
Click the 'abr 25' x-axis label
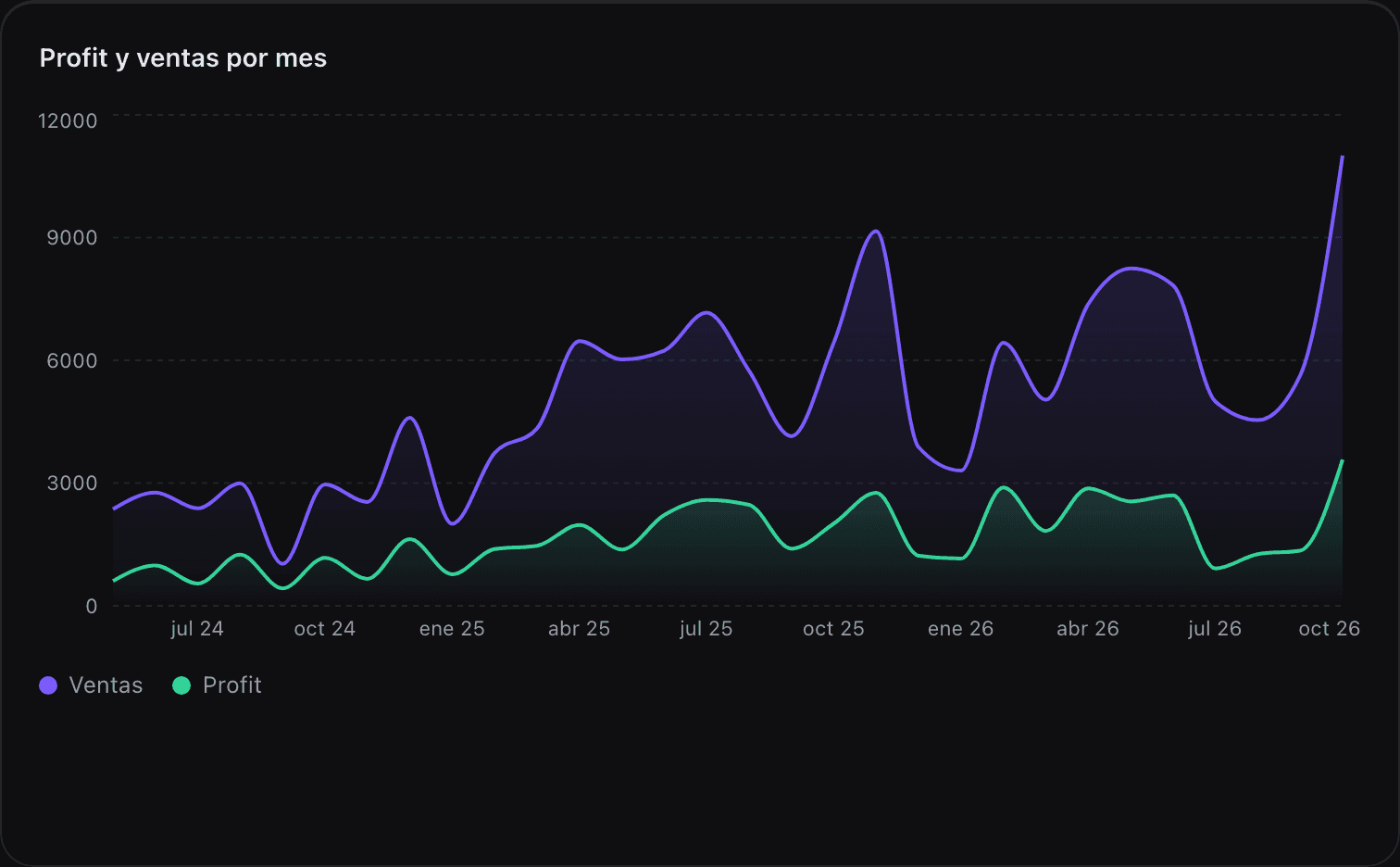tap(579, 629)
